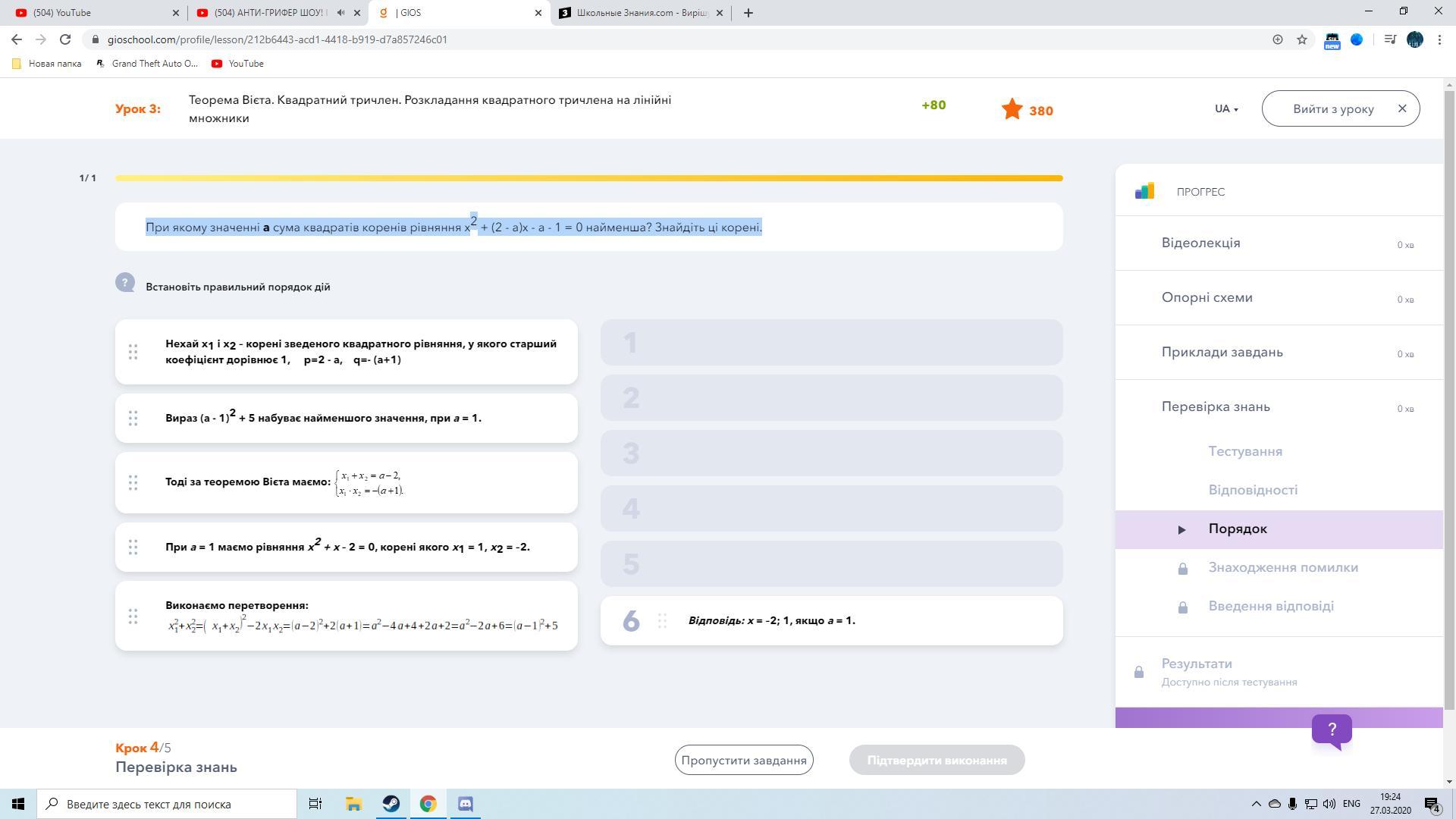
Task: Click the lock icon beside Знаходження помилки
Action: [x=1182, y=569]
